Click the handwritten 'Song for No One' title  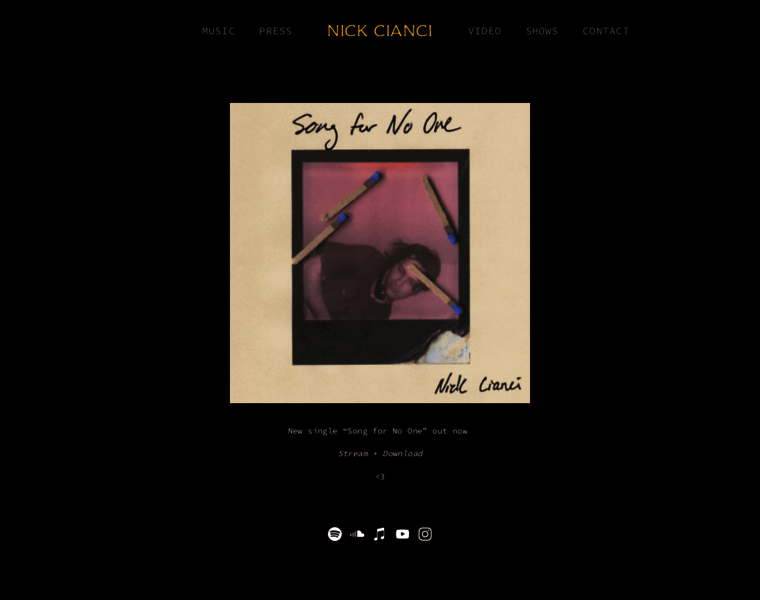pyautogui.click(x=376, y=129)
